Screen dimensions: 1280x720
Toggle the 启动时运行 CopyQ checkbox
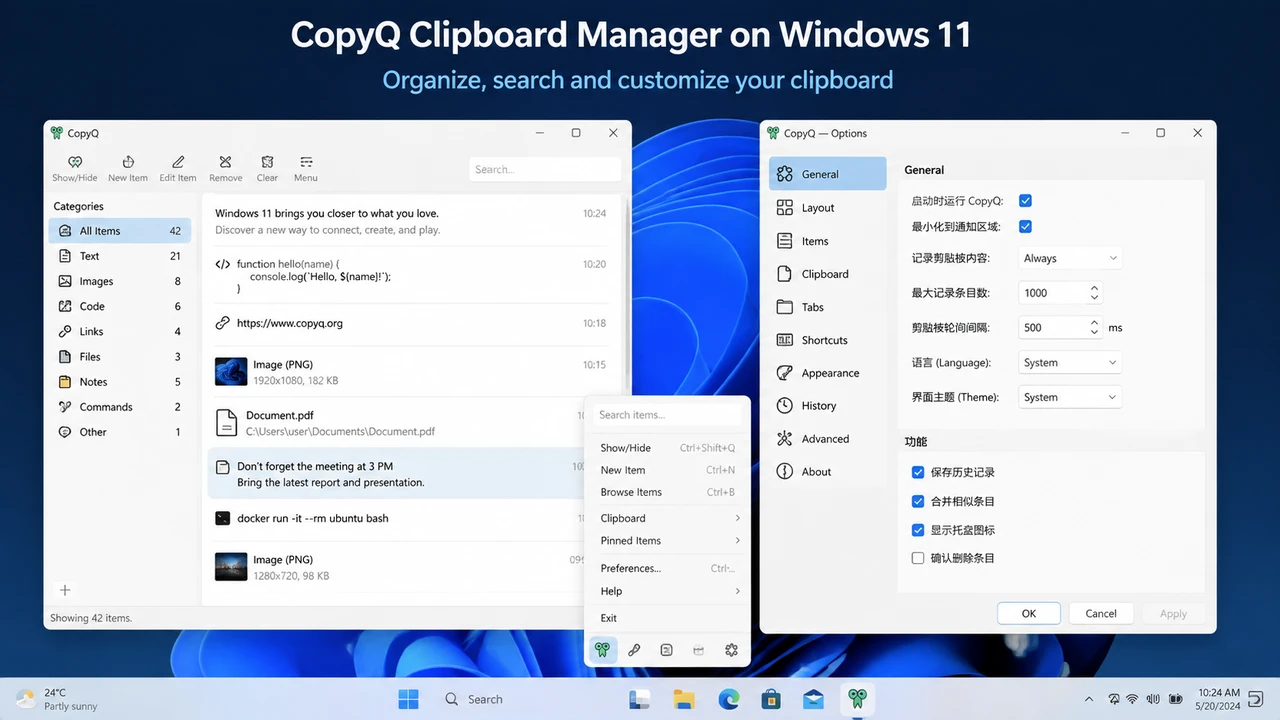(x=1025, y=201)
